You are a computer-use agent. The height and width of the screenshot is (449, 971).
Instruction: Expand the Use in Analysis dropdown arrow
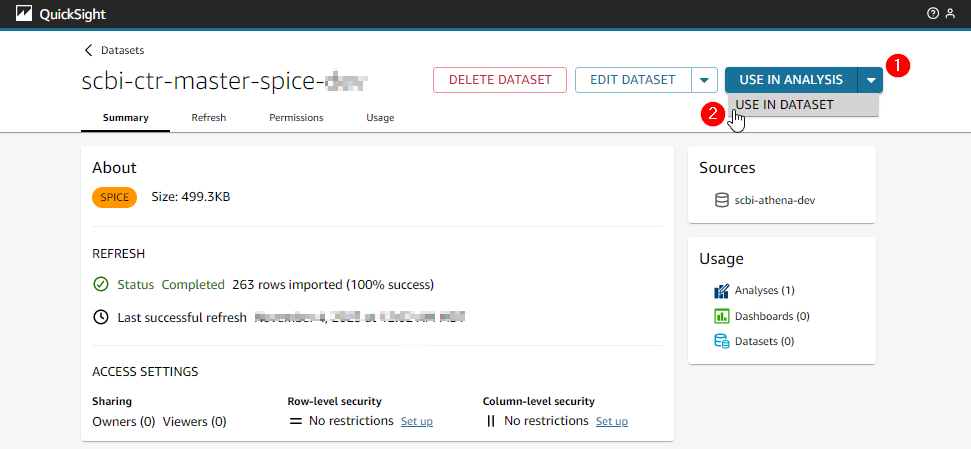(871, 81)
